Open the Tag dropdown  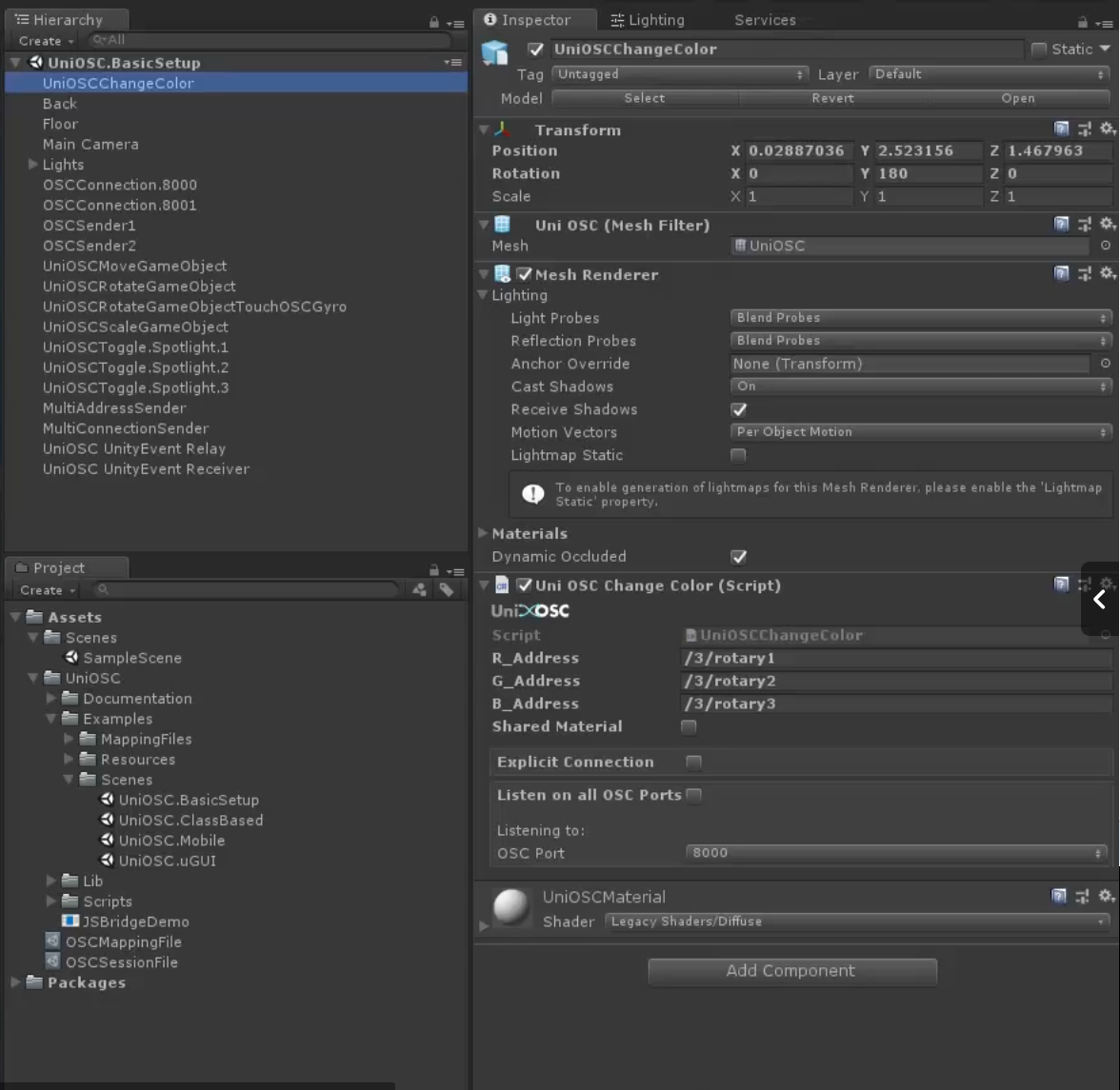(x=681, y=74)
